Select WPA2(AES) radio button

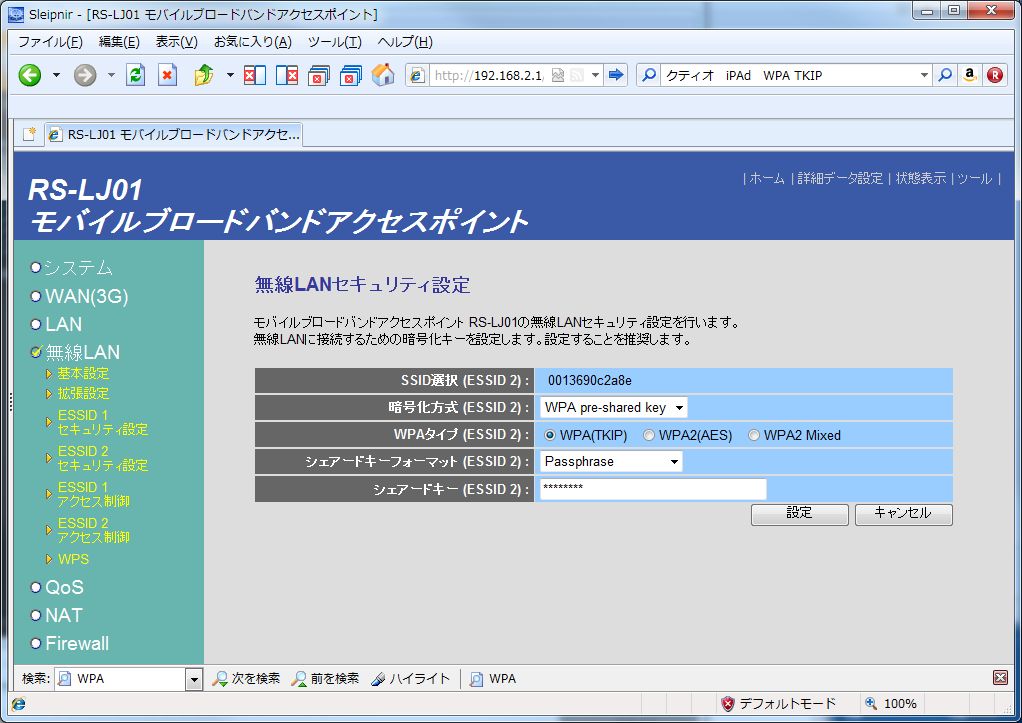(649, 435)
